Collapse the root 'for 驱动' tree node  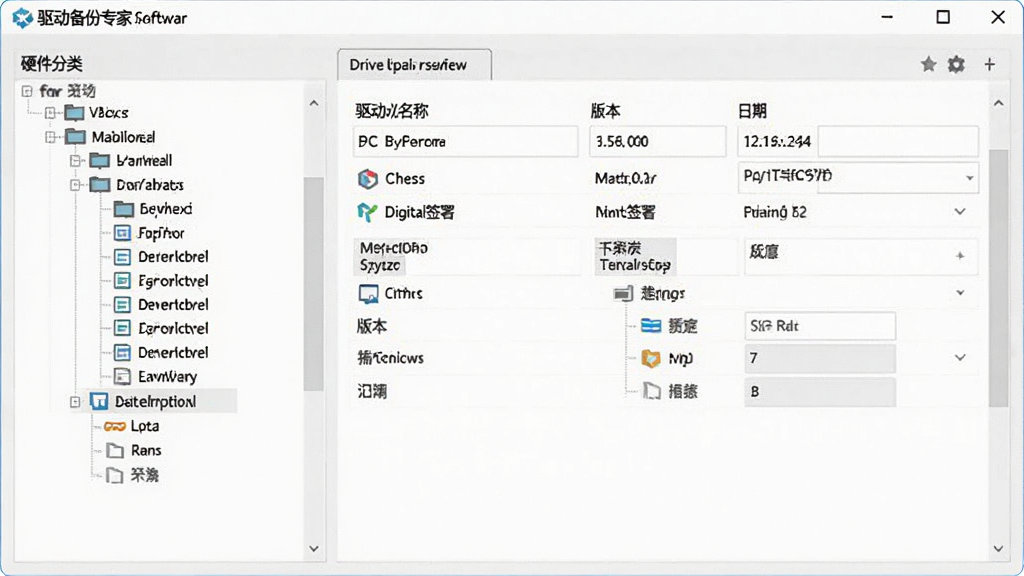click(x=27, y=91)
